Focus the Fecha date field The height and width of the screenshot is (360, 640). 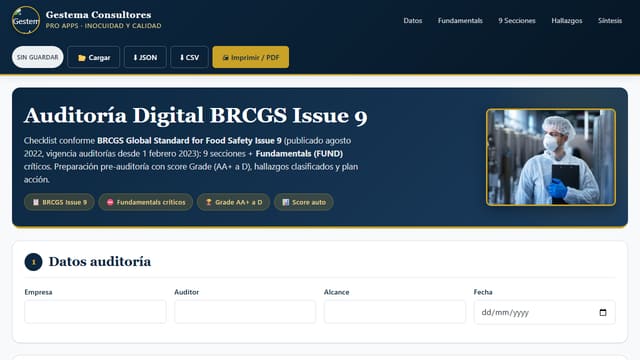[544, 312]
